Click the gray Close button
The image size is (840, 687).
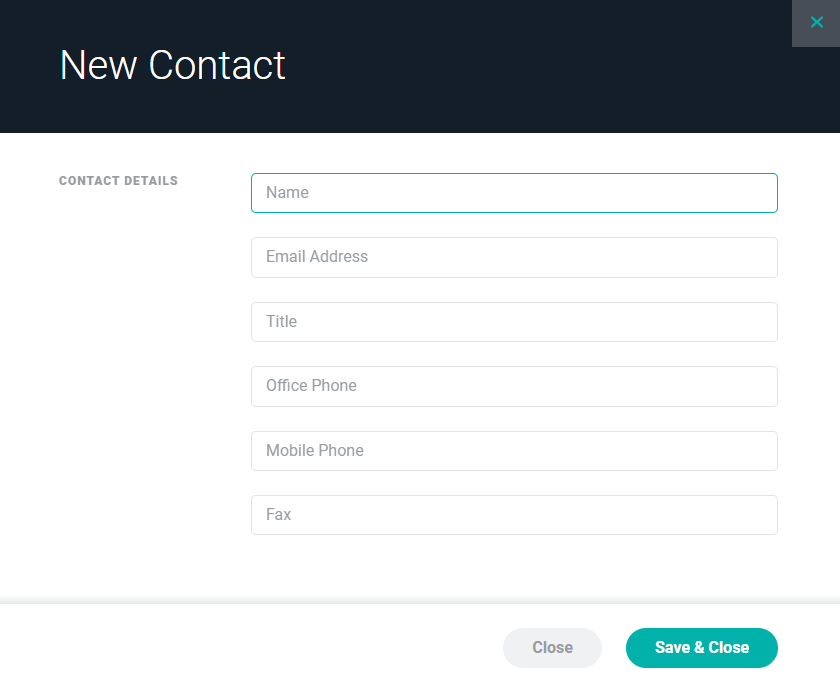552,648
